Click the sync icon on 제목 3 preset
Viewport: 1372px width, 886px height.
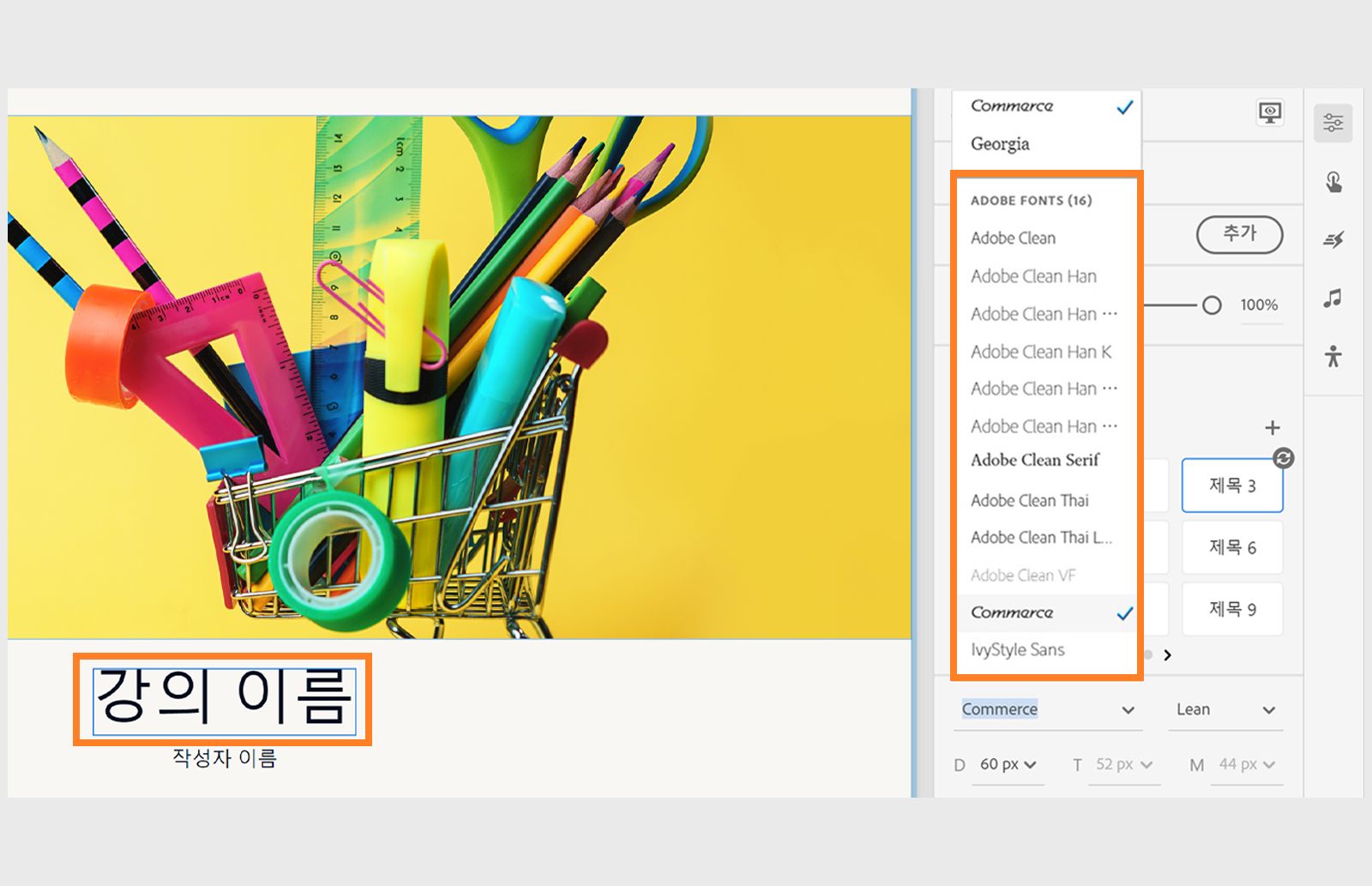point(1283,458)
